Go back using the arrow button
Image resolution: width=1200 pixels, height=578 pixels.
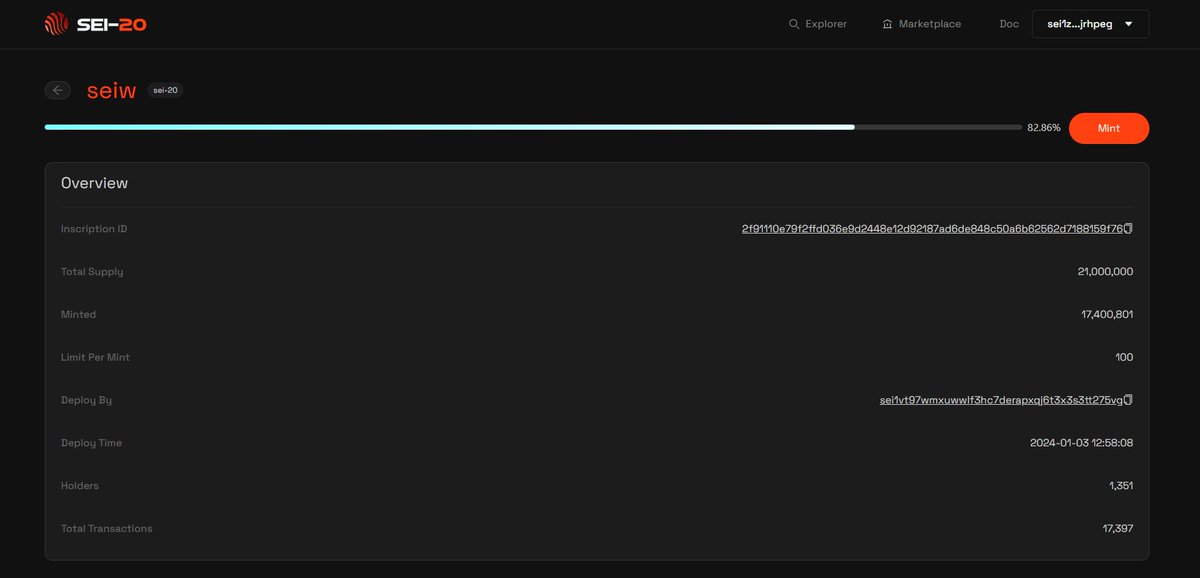57,90
